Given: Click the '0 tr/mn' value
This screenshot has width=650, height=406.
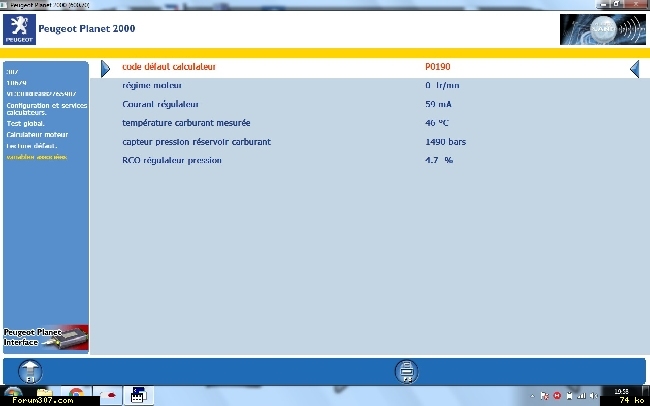Looking at the screenshot, I should click(x=442, y=85).
